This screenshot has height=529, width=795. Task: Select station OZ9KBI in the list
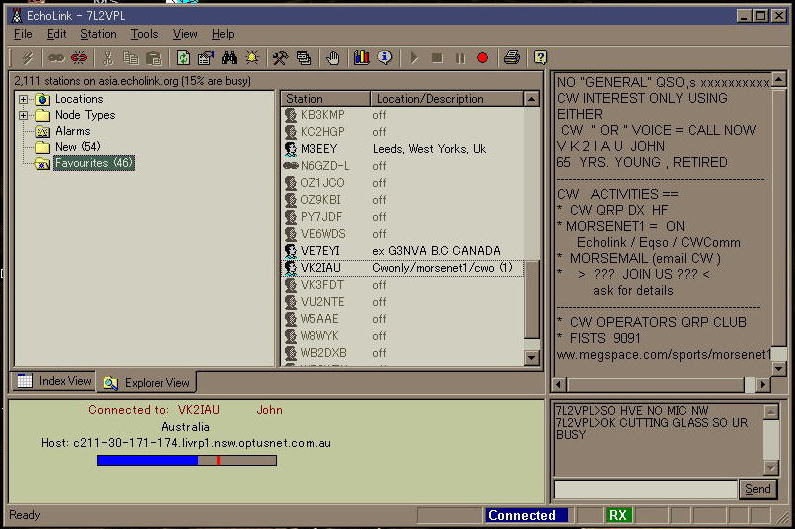tap(403, 200)
